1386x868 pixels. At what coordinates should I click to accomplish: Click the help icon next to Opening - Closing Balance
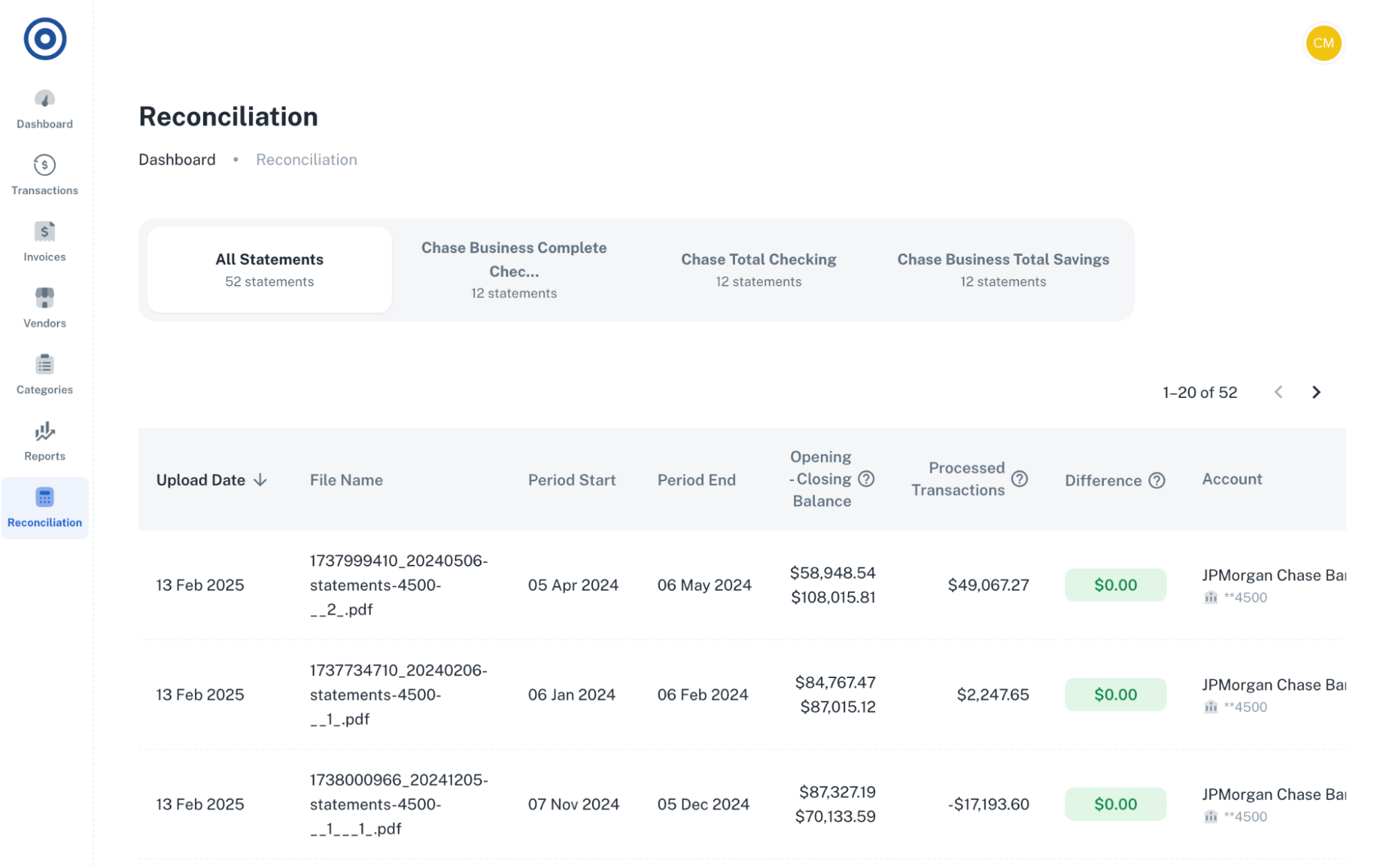click(865, 478)
